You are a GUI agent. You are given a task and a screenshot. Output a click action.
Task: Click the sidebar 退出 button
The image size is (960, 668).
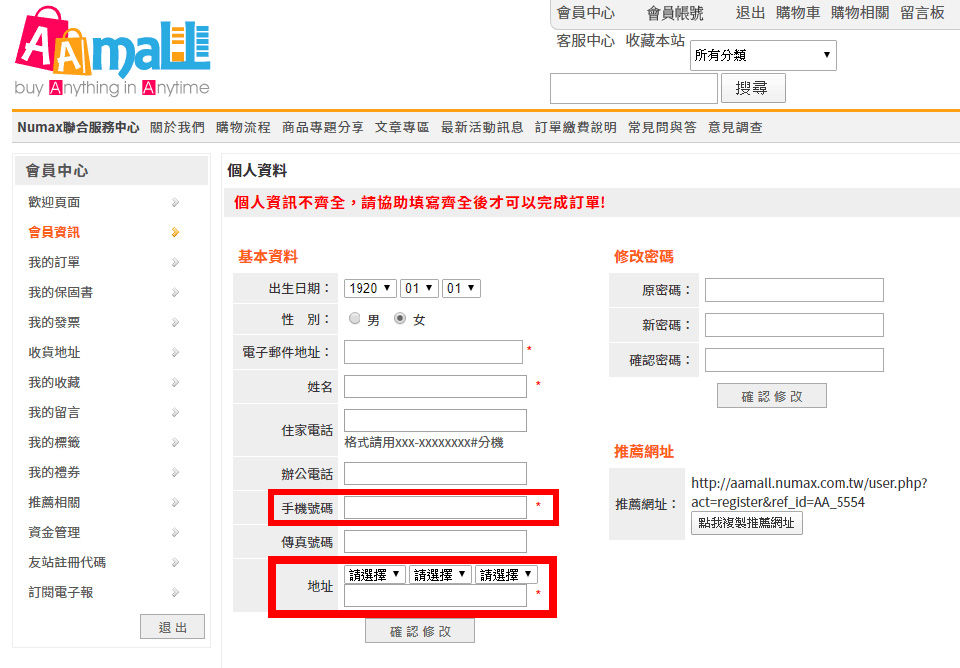coord(173,627)
